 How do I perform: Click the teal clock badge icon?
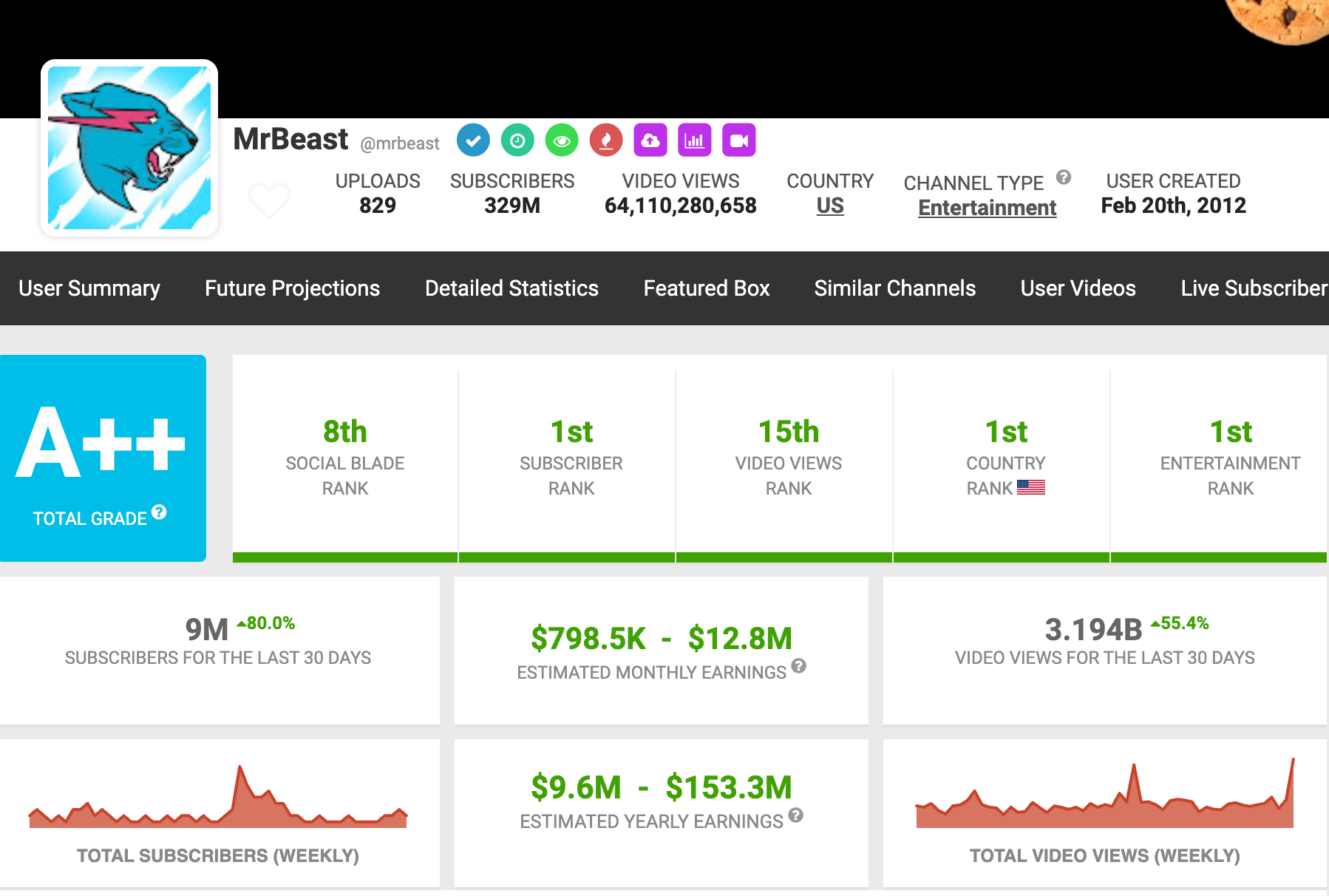click(517, 140)
